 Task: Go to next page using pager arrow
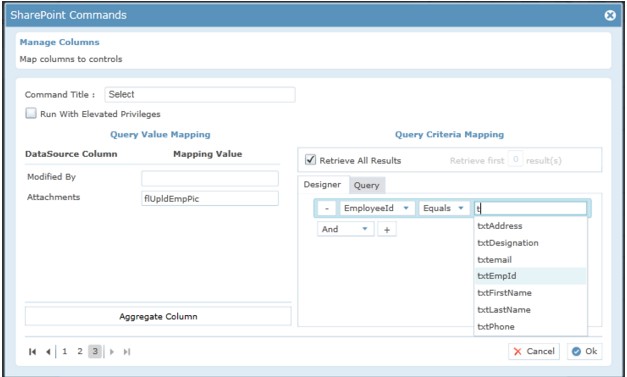click(x=112, y=351)
